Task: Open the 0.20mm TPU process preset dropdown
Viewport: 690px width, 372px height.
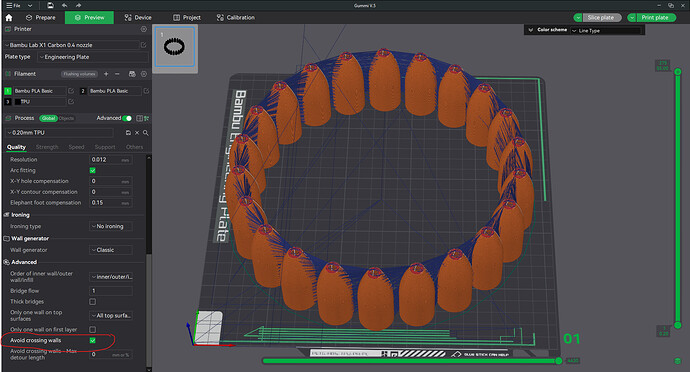Action: pyautogui.click(x=59, y=133)
